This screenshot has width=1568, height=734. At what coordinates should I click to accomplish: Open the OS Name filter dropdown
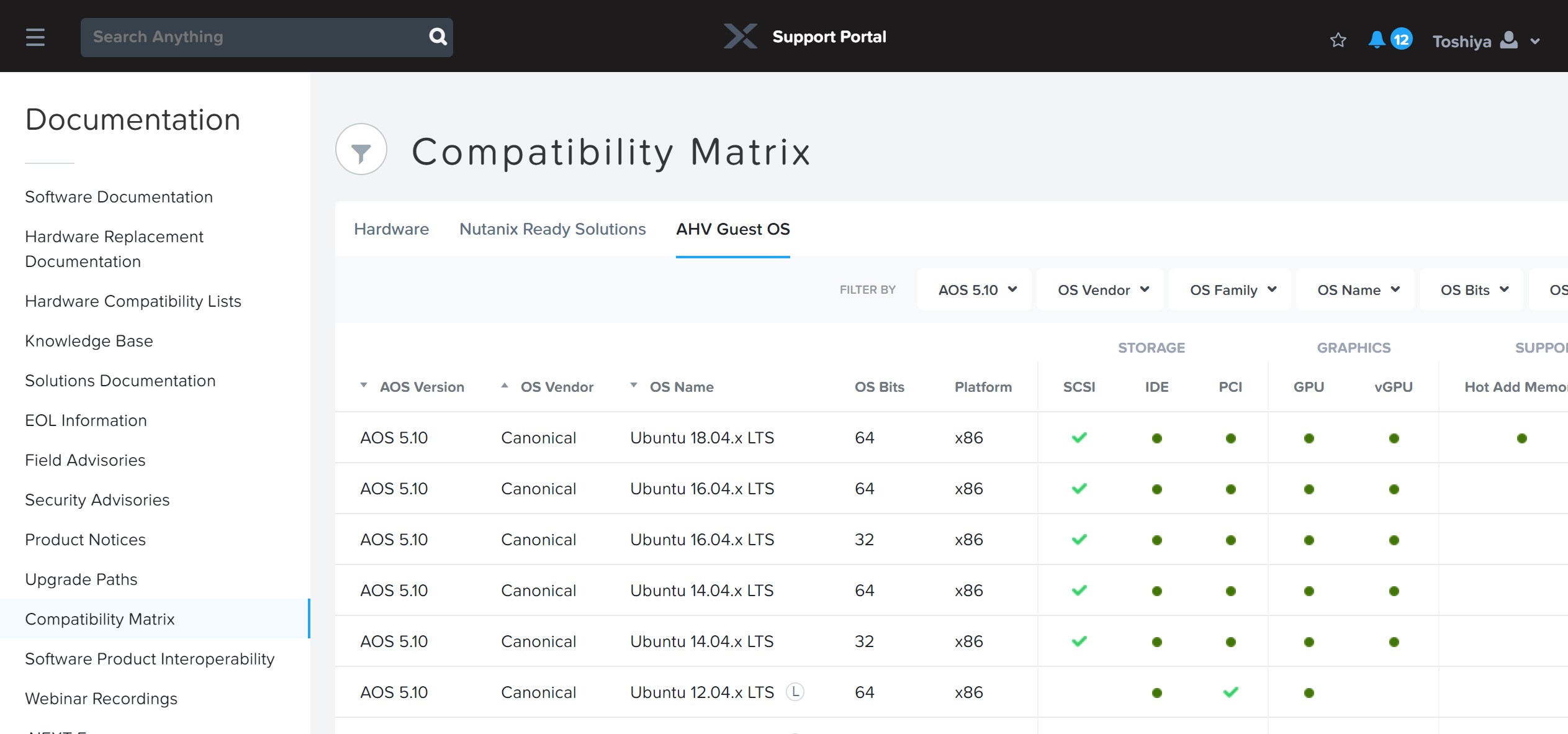(1355, 289)
